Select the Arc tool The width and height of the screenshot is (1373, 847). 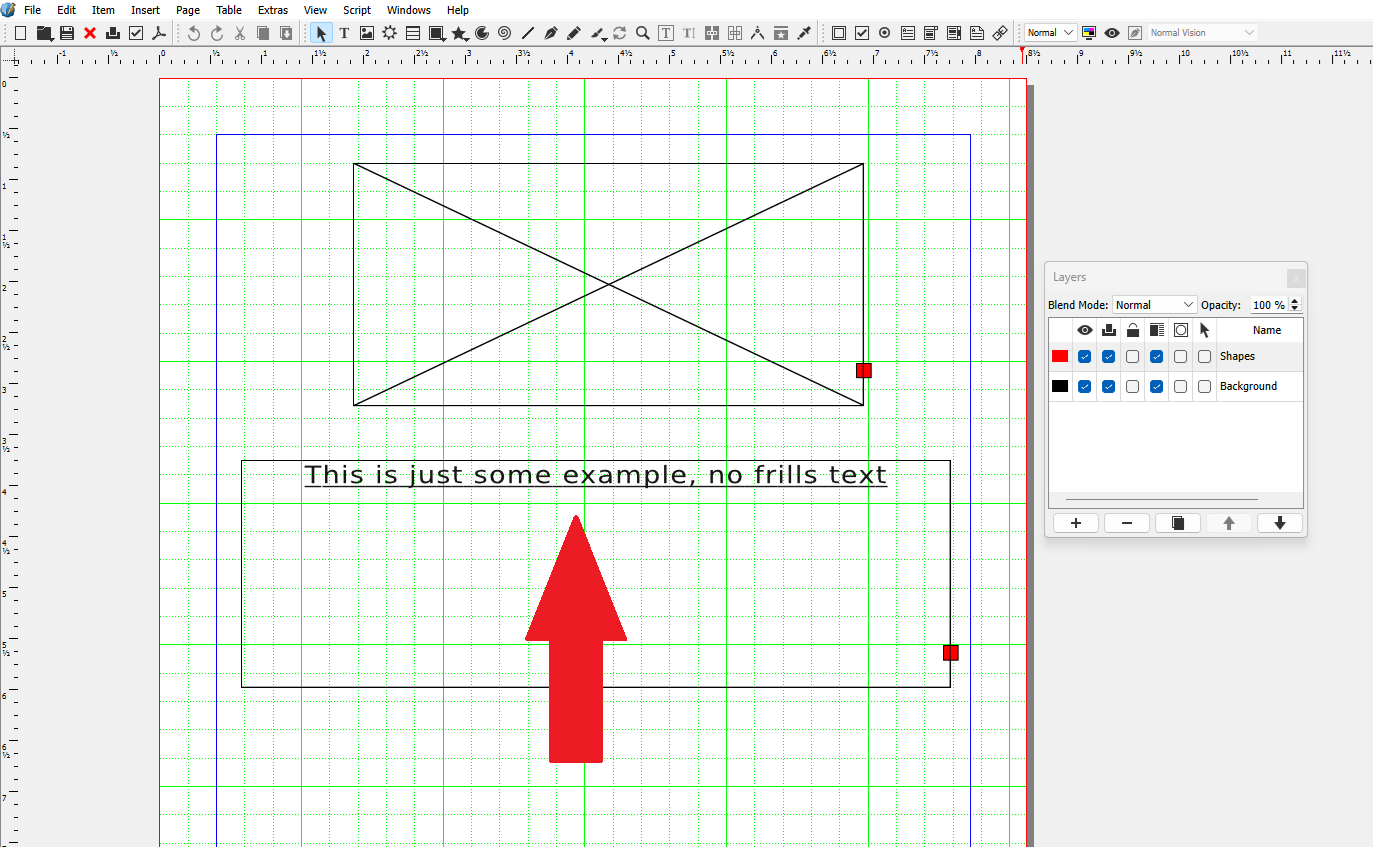(x=483, y=33)
